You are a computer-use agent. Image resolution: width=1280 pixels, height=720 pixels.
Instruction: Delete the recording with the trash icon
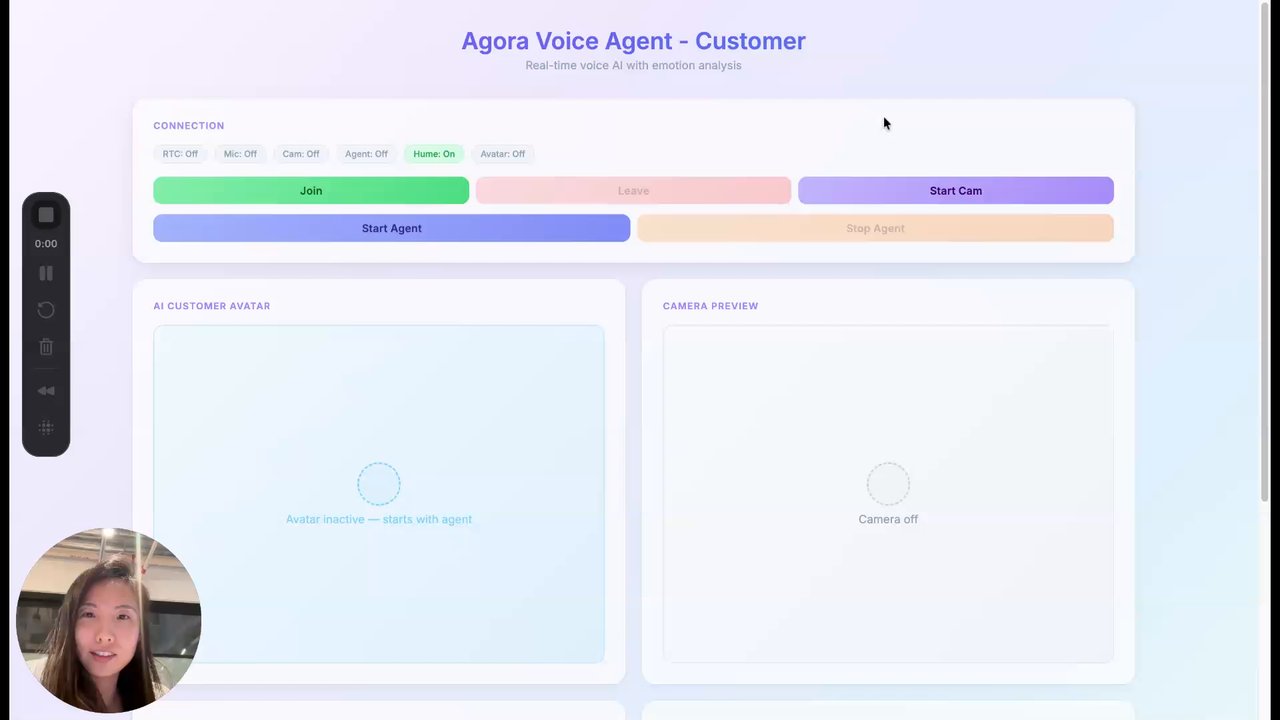coord(46,347)
